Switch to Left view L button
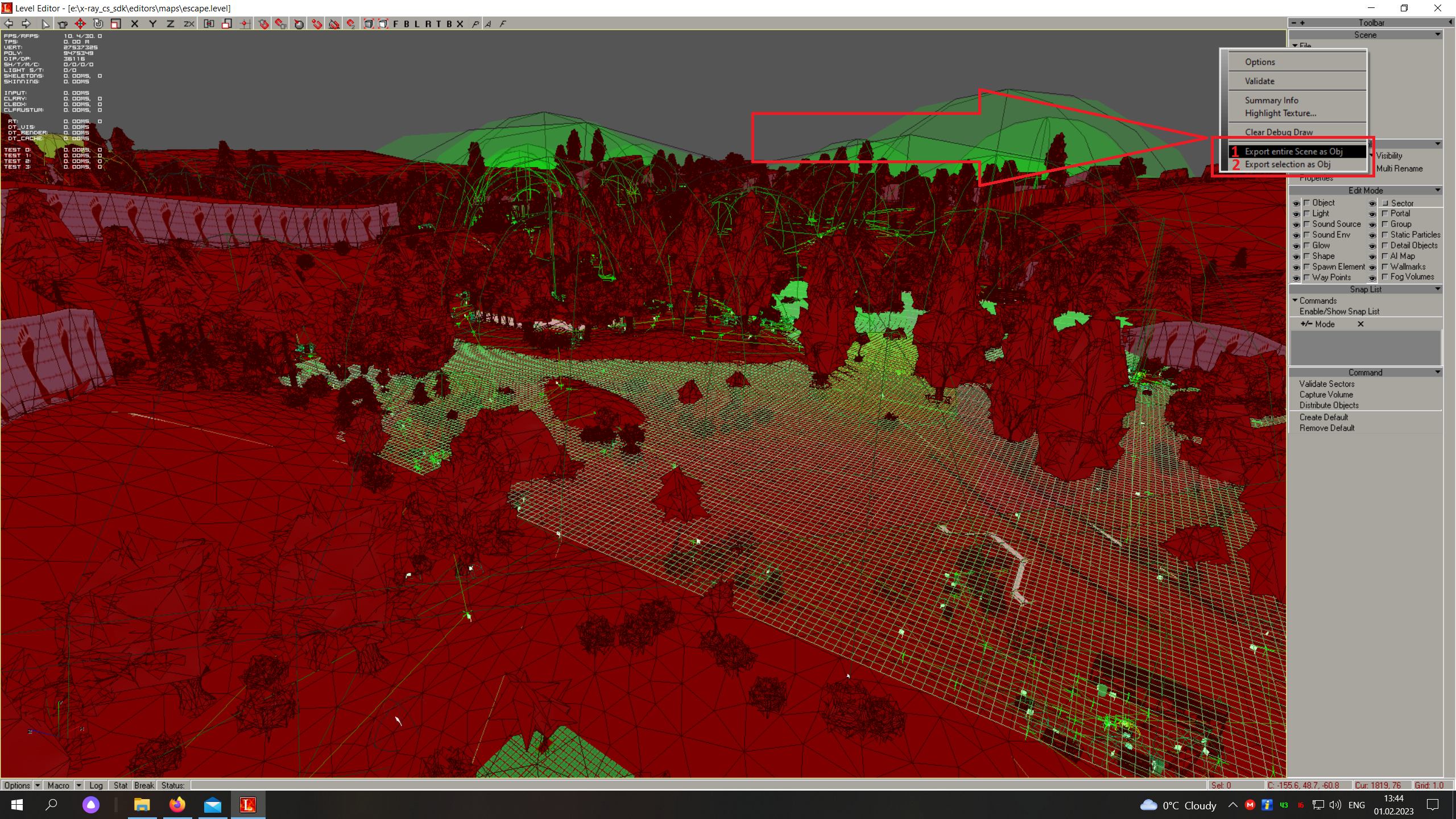Screen dimensions: 1456x819 (x=417, y=23)
